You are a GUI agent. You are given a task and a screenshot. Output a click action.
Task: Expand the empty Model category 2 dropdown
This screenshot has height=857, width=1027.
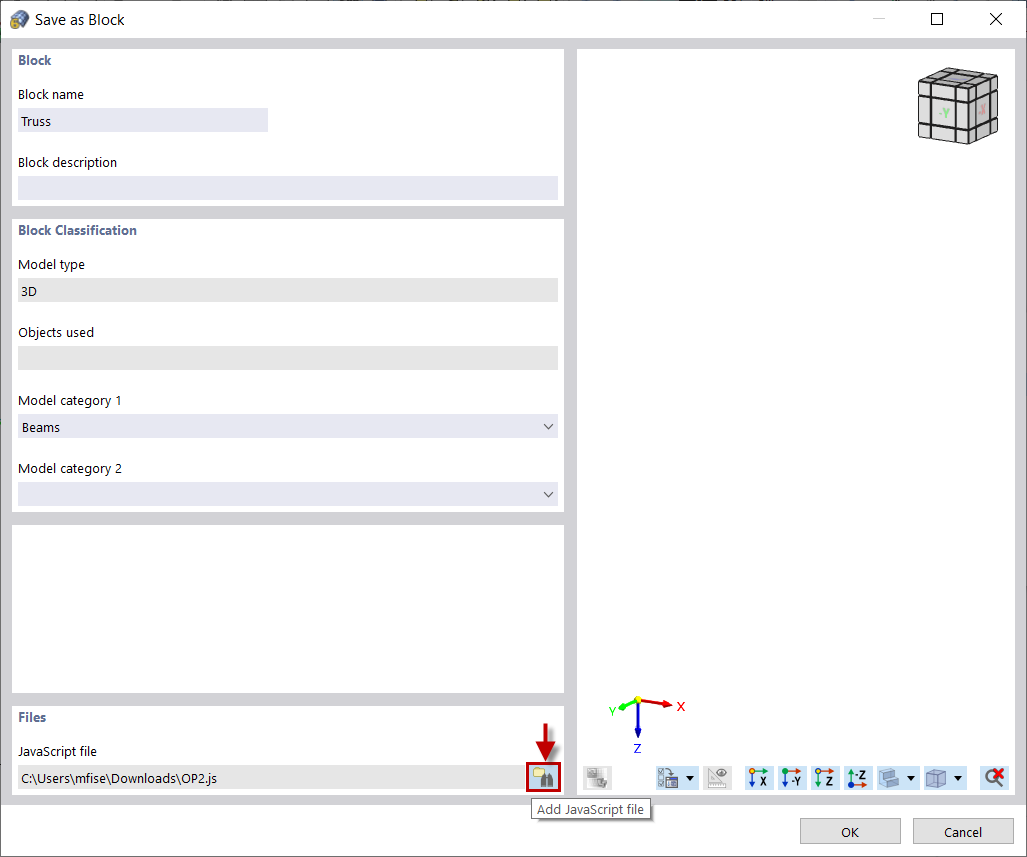pos(287,494)
